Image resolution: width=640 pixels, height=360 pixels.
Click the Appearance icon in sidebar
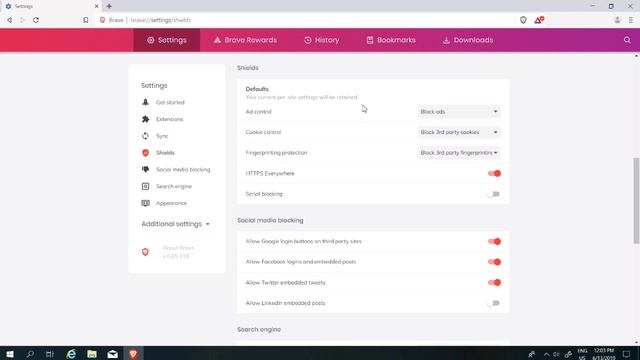click(x=145, y=203)
